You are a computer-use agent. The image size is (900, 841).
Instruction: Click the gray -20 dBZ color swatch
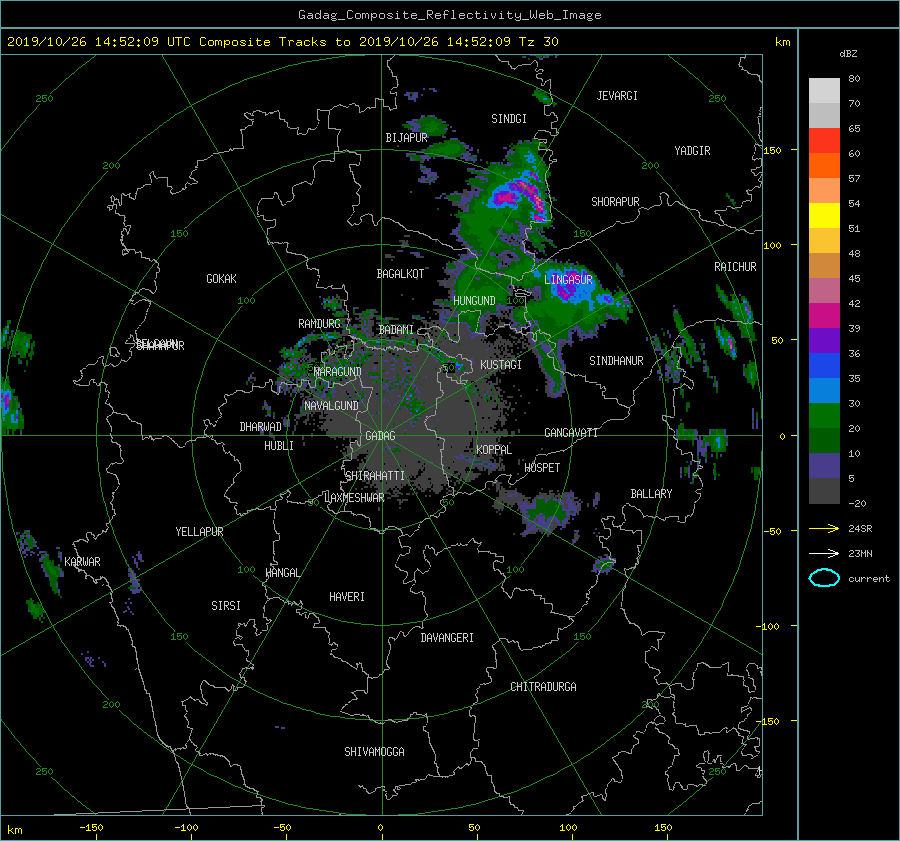(824, 490)
